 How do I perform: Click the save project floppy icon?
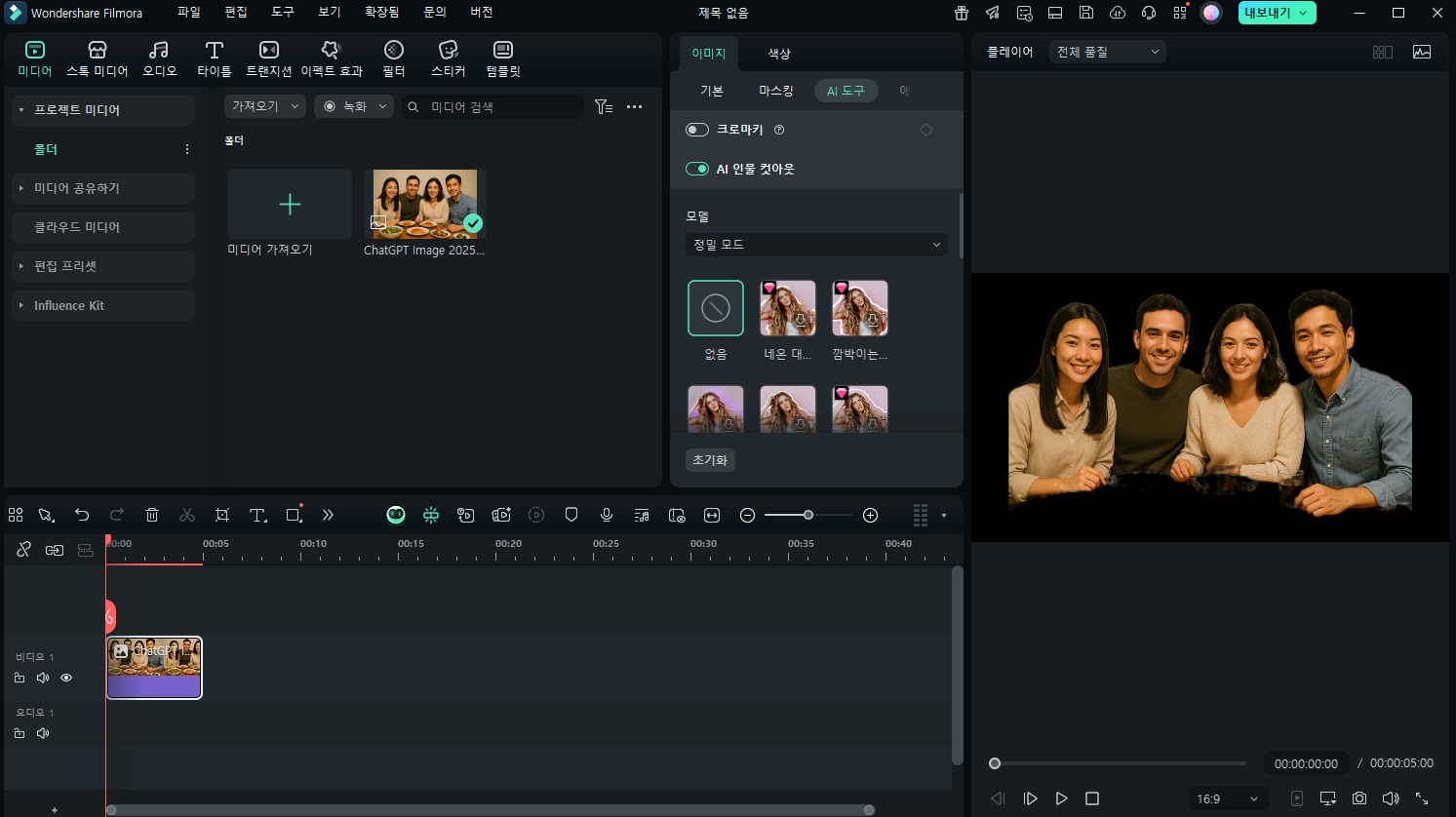point(1086,13)
